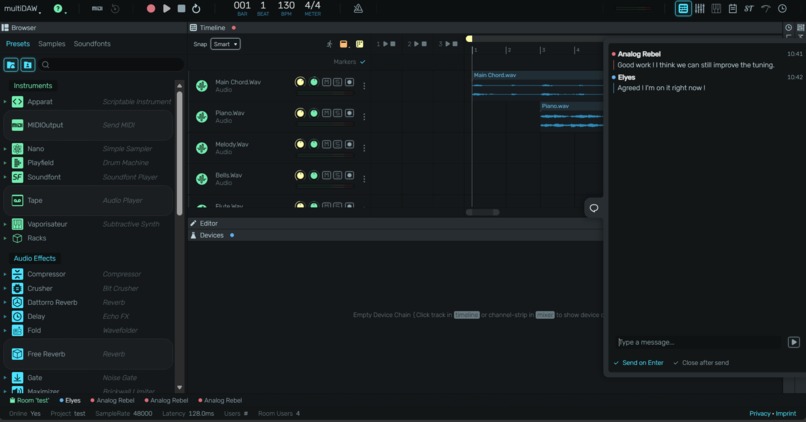Expand the Apparat preset list

click(5, 102)
